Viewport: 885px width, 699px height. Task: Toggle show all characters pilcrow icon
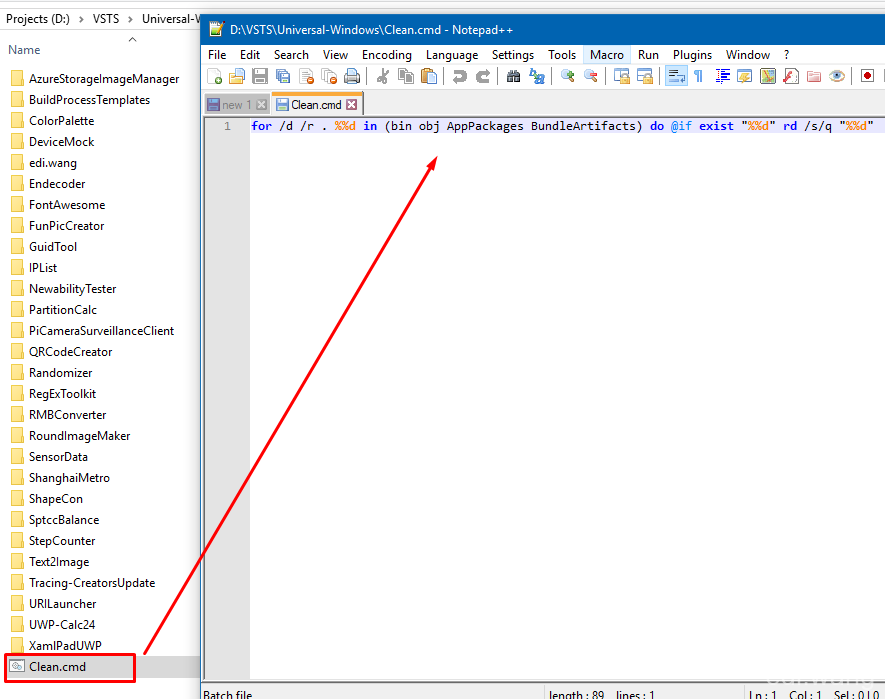coord(699,76)
